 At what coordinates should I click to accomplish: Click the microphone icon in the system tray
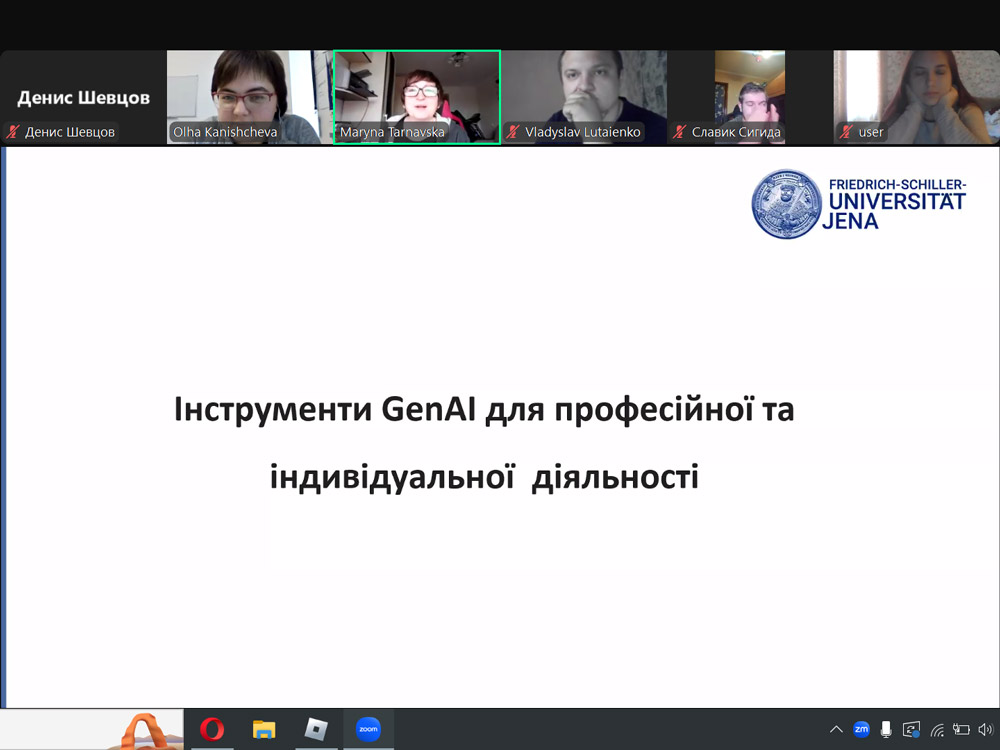[x=888, y=729]
